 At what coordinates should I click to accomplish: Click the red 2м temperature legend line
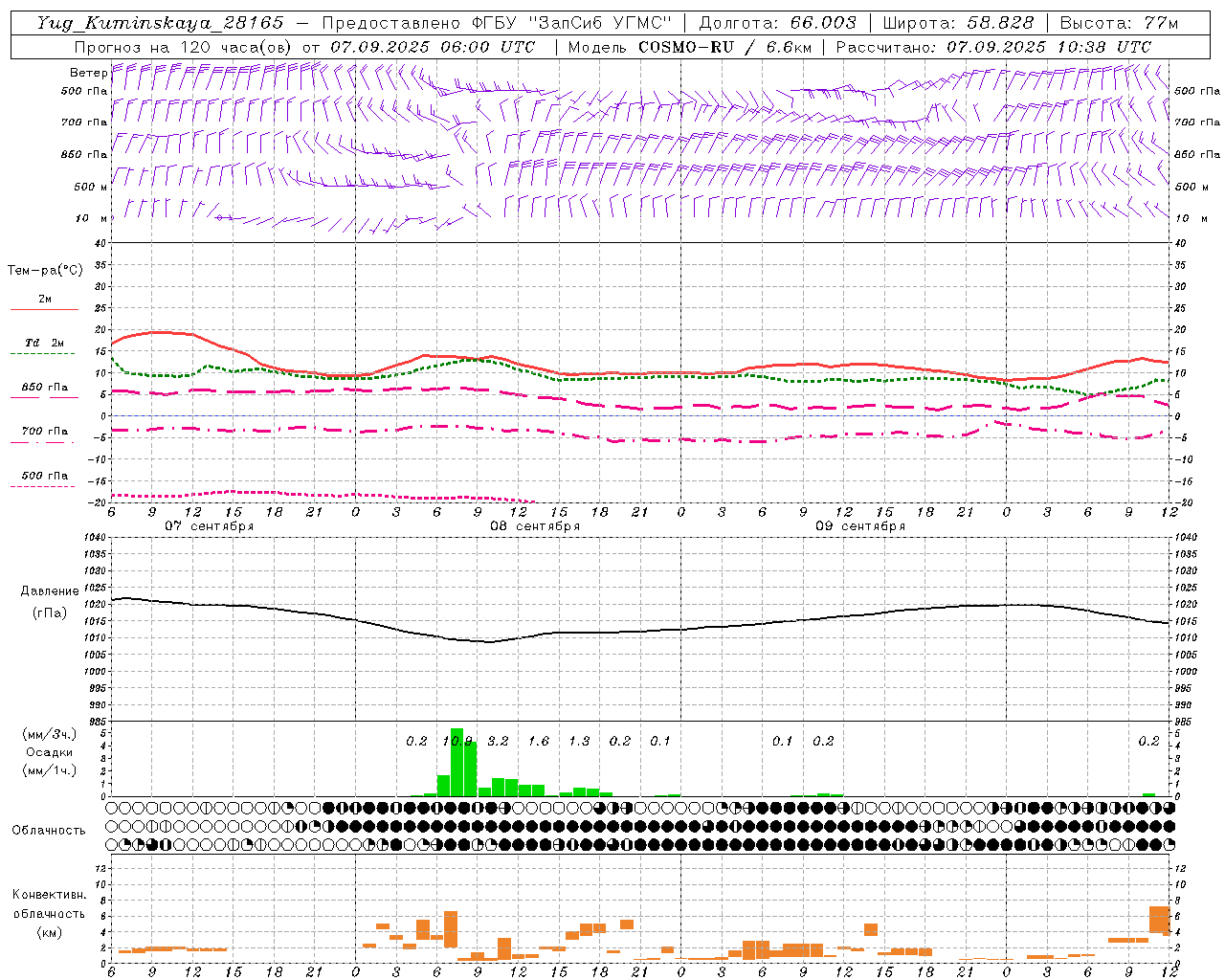coord(44,310)
